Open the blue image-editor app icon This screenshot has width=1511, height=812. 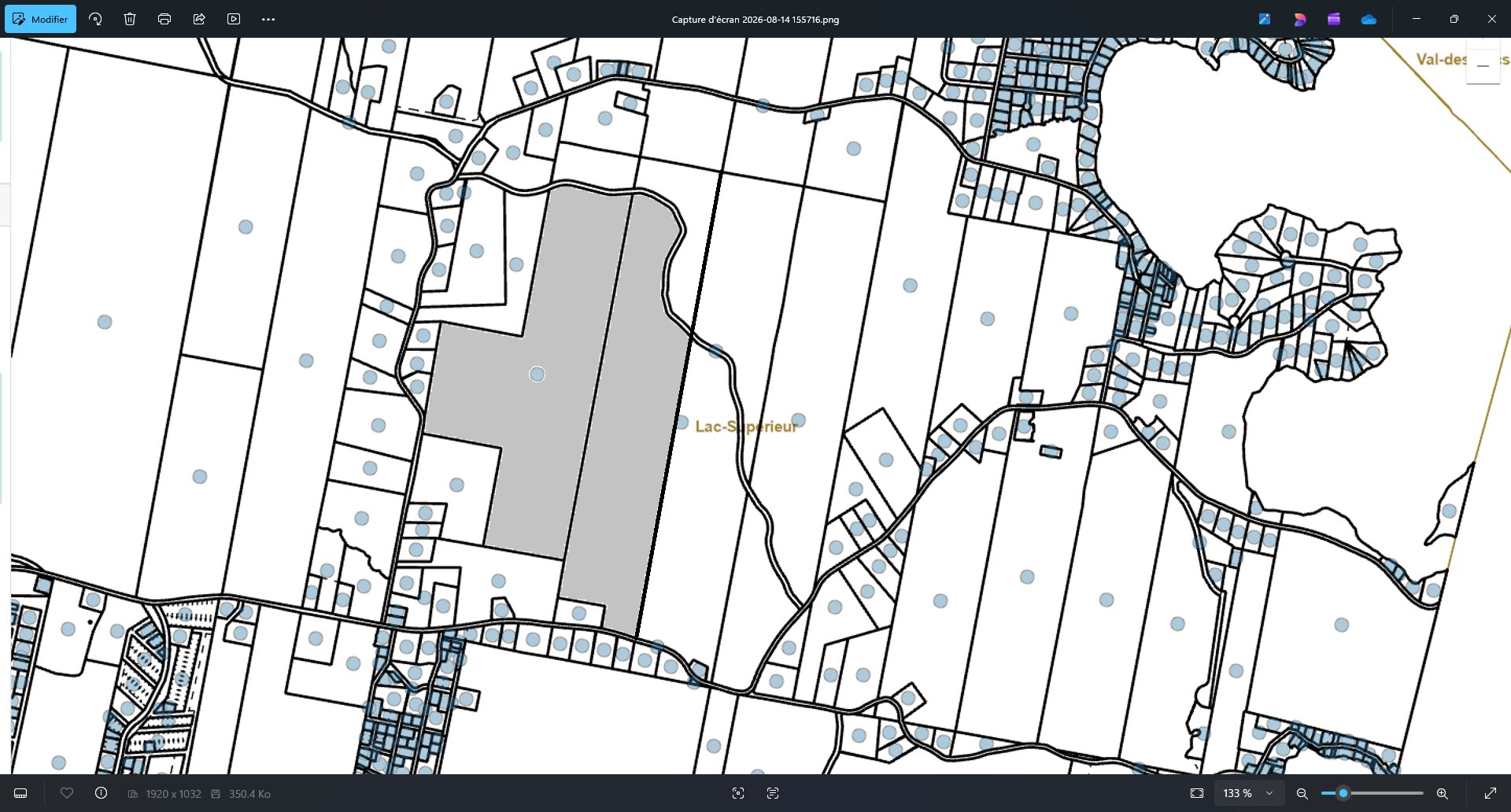pyautogui.click(x=1265, y=19)
